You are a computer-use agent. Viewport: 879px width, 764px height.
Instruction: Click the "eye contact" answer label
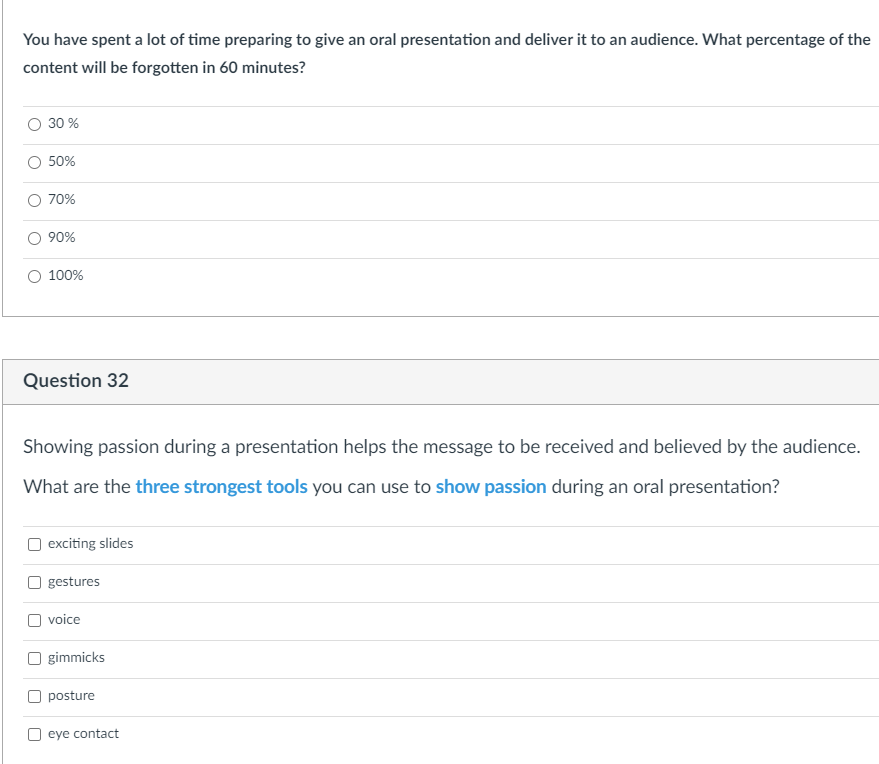(x=83, y=734)
